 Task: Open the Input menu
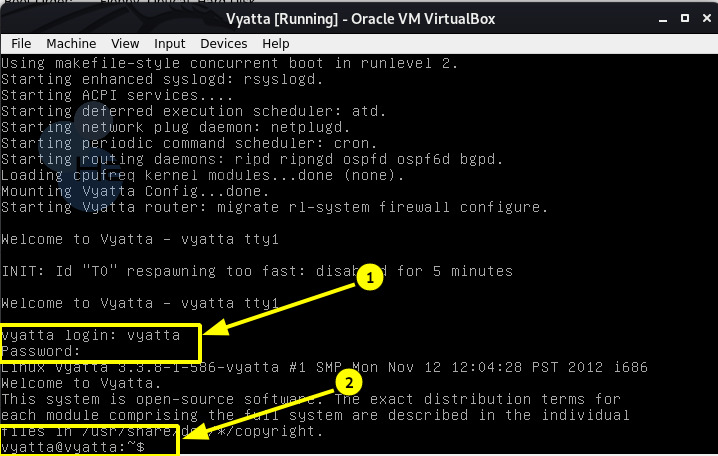[169, 43]
